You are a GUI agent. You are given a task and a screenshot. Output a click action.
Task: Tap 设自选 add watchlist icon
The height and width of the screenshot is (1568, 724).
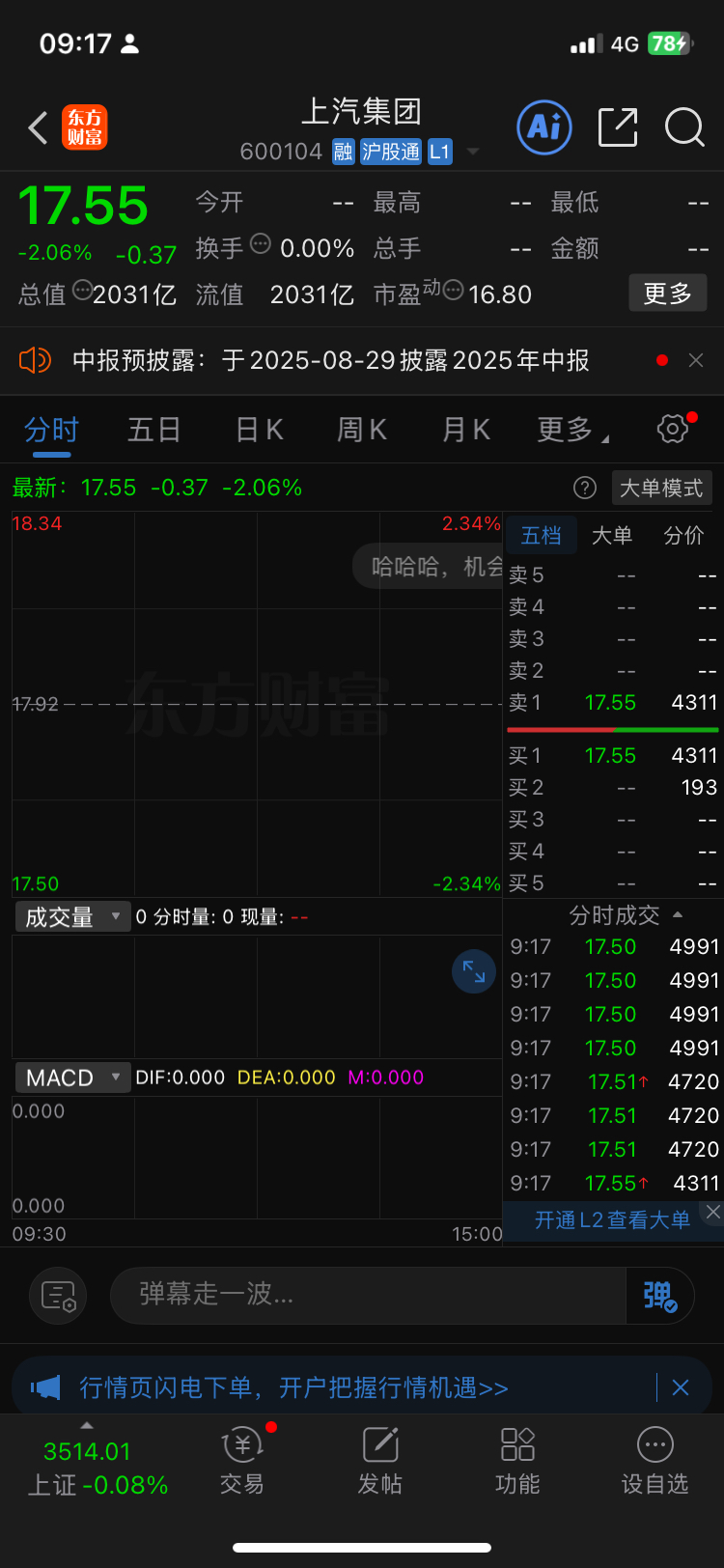(x=655, y=1461)
